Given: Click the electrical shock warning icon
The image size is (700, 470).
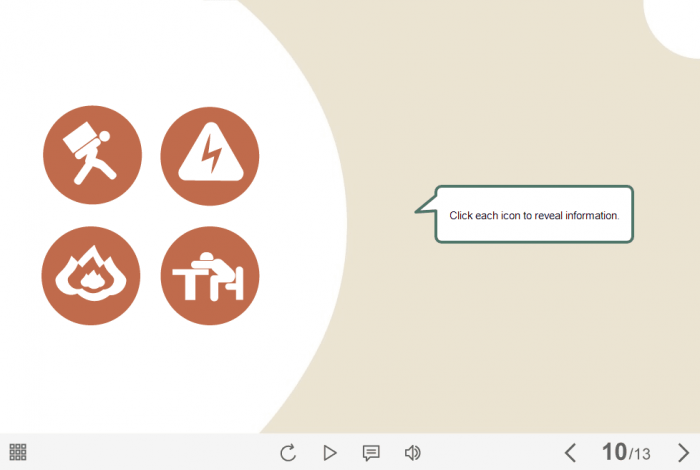Looking at the screenshot, I should click(x=210, y=155).
